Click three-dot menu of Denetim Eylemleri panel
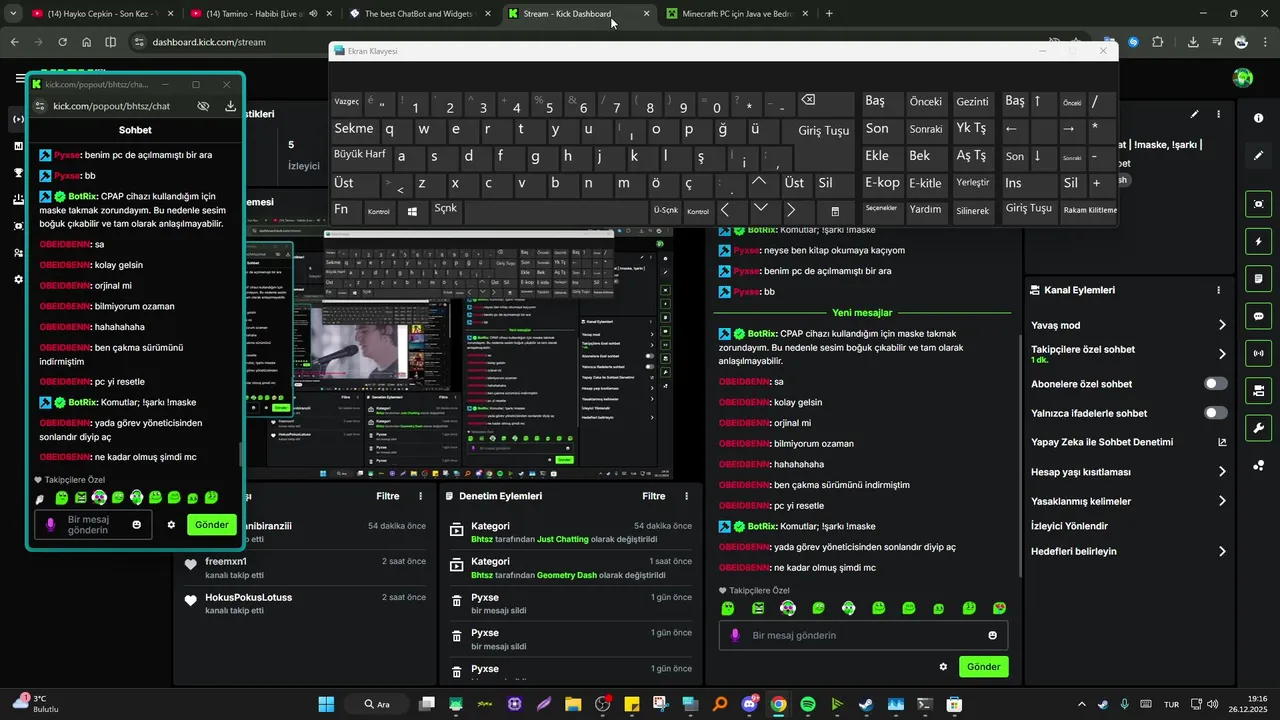1280x720 pixels. [686, 496]
